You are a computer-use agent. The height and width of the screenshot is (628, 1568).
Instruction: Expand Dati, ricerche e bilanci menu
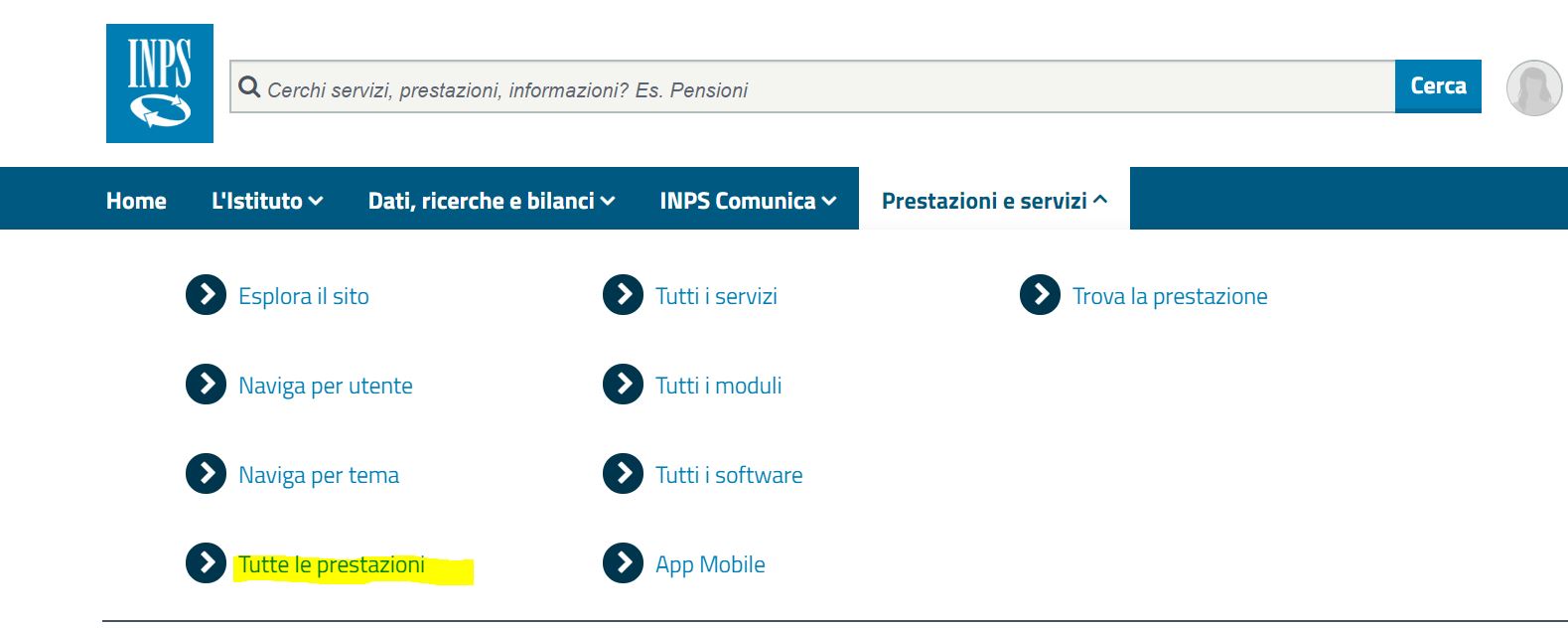(492, 201)
